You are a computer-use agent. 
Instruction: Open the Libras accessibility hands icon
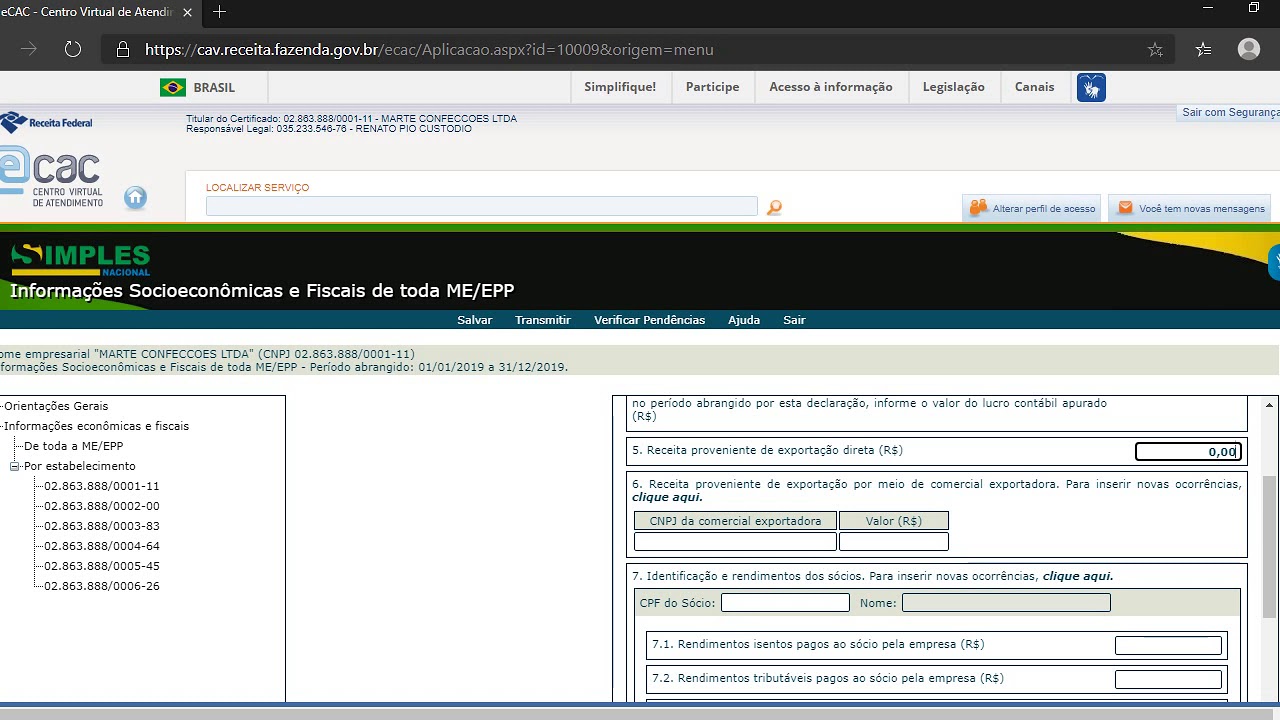click(x=1091, y=88)
